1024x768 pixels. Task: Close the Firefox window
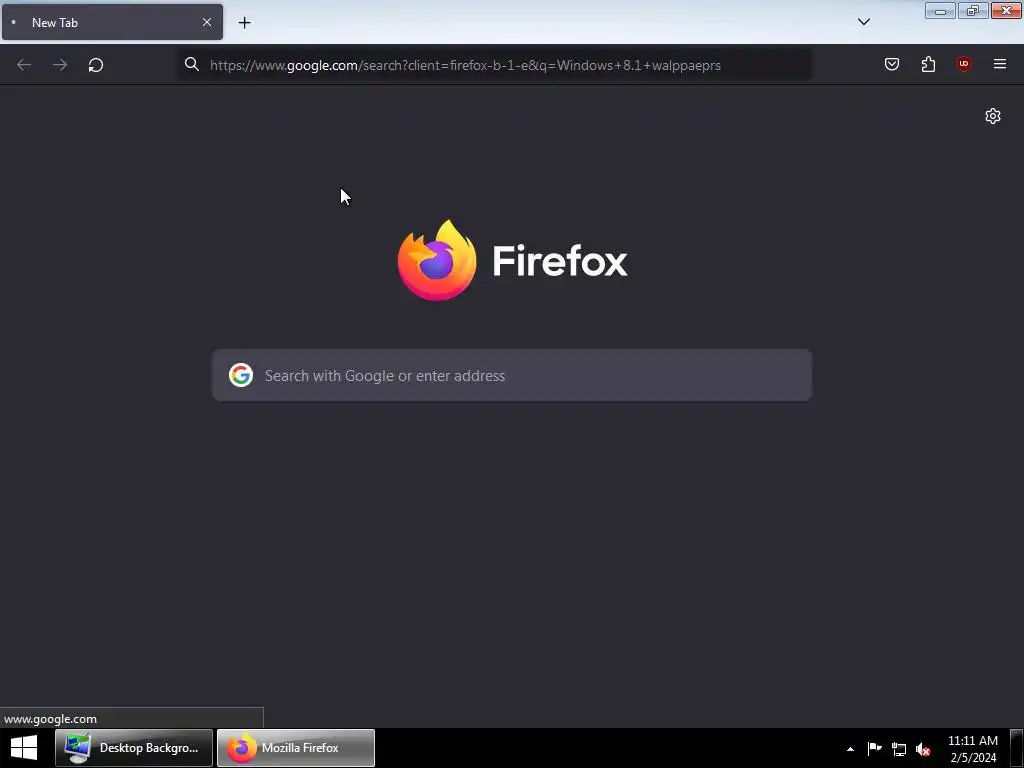(x=1006, y=10)
